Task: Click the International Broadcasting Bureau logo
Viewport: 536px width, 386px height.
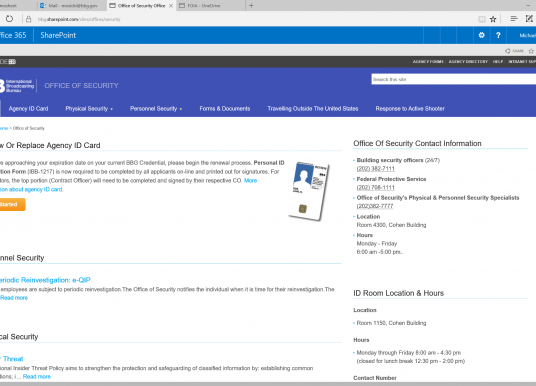Action: click(17, 86)
